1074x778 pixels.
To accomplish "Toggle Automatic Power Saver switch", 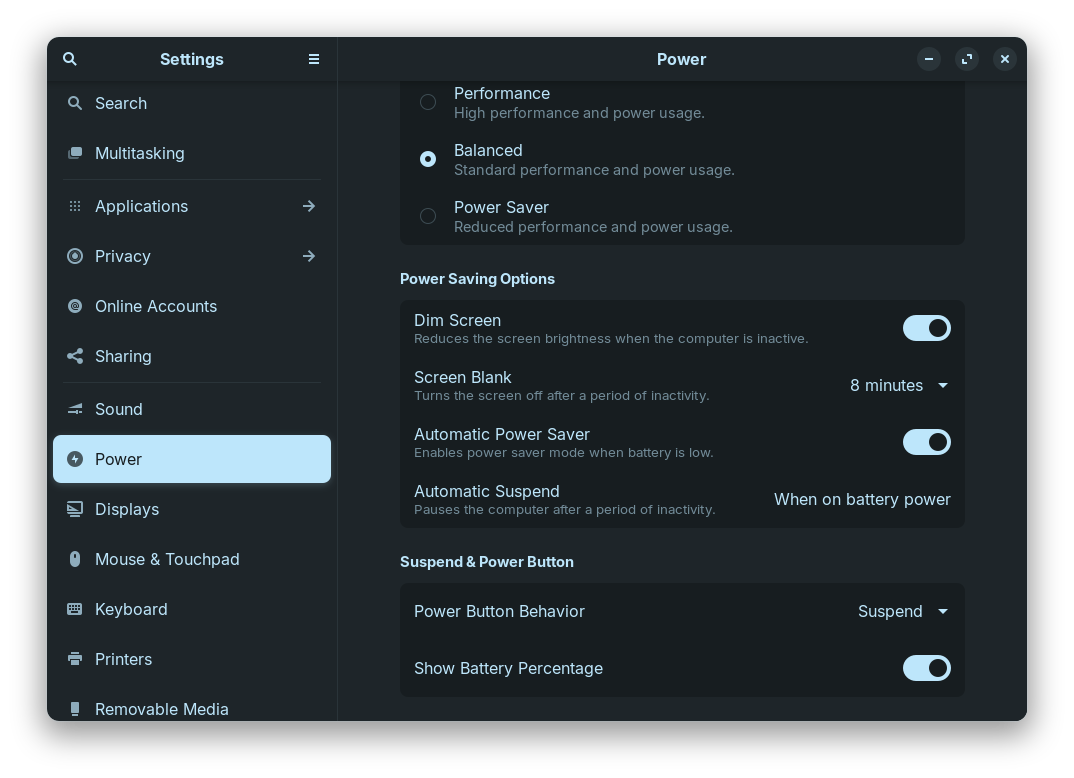I will pyautogui.click(x=927, y=442).
